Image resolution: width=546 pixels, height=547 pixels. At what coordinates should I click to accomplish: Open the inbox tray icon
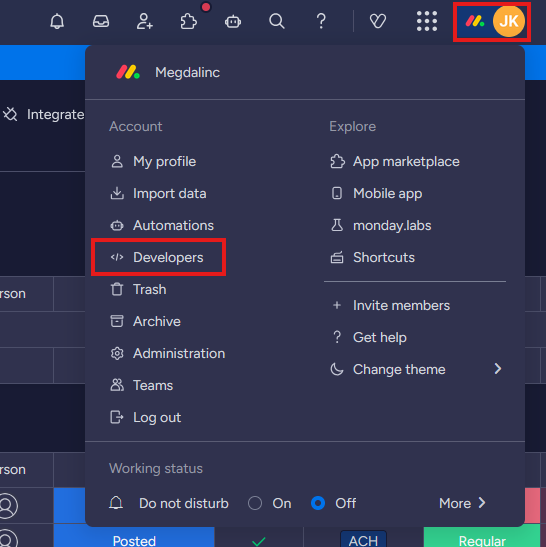click(x=101, y=22)
